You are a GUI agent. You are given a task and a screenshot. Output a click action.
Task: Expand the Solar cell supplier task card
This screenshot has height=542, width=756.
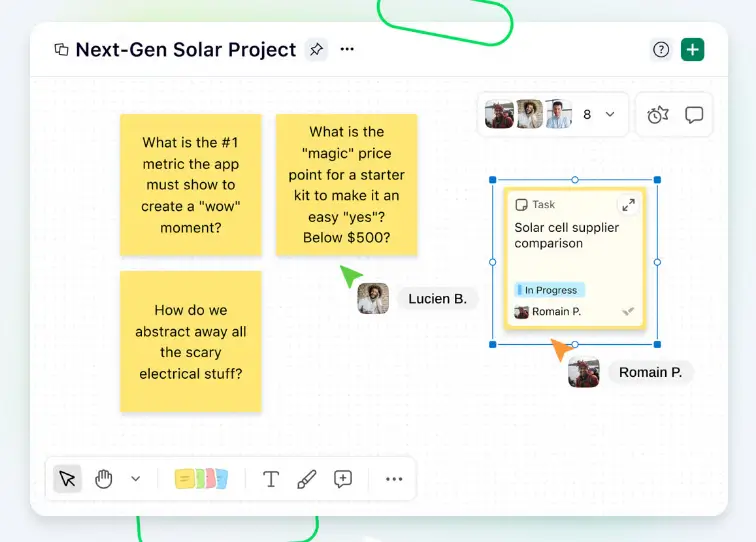tap(628, 205)
